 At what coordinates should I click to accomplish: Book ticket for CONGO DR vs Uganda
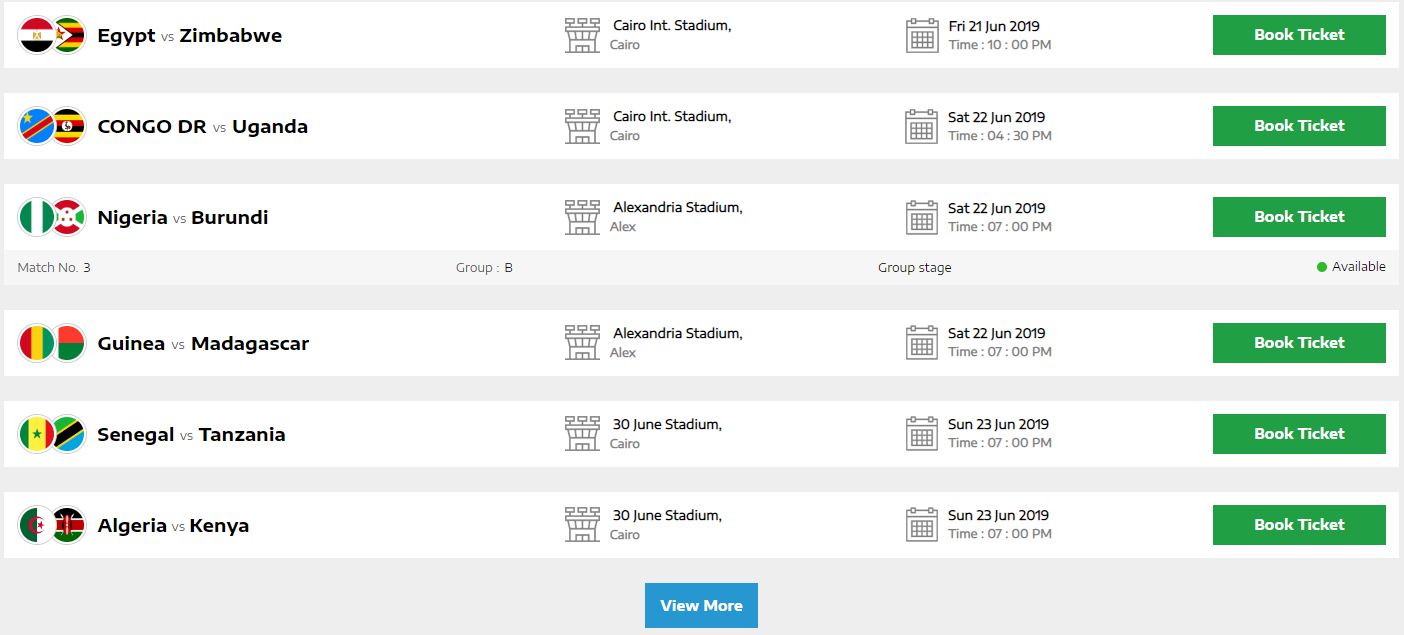pos(1298,126)
